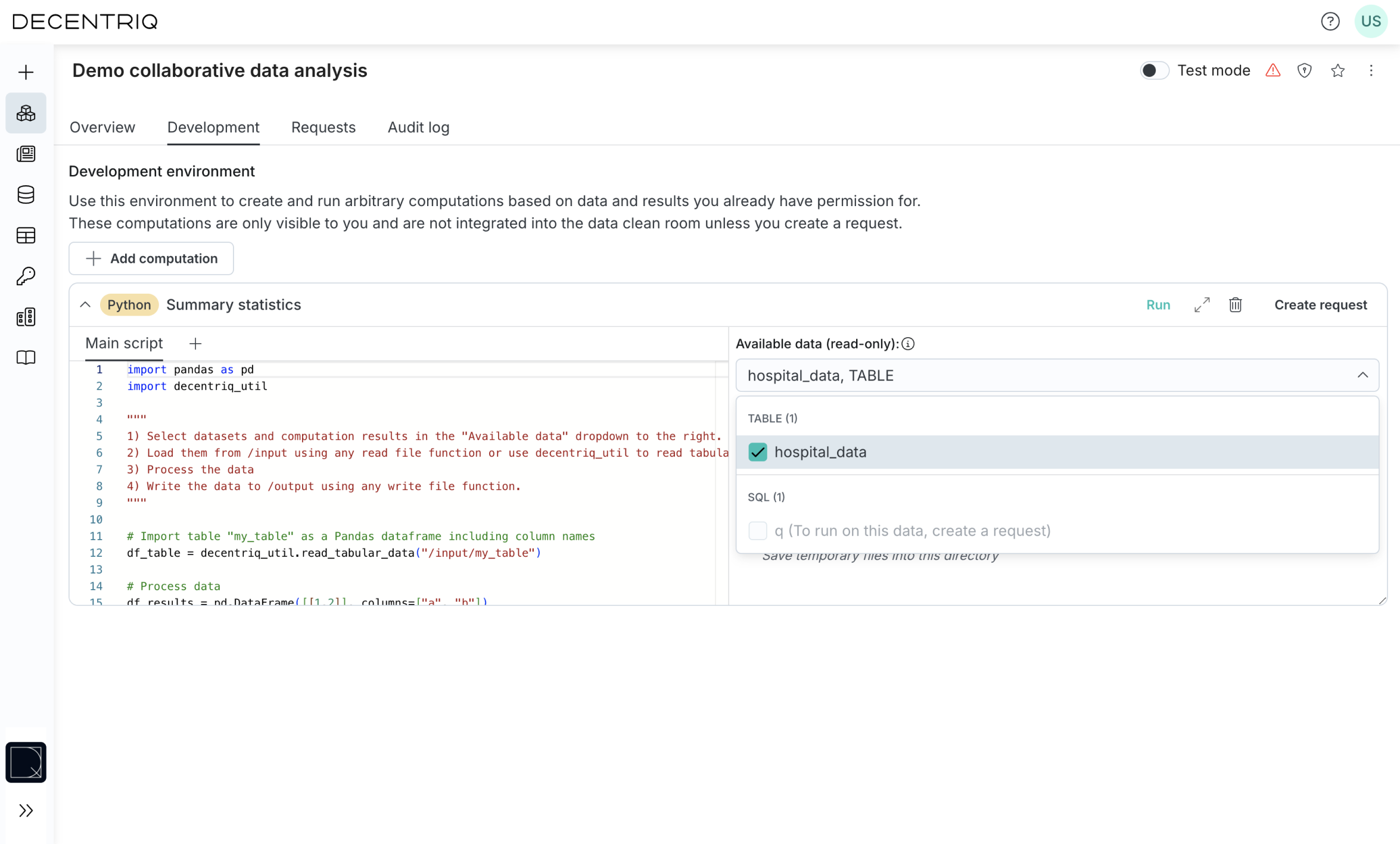Click the key icon in sidebar
Screen dimensions: 1400x844
(26, 276)
